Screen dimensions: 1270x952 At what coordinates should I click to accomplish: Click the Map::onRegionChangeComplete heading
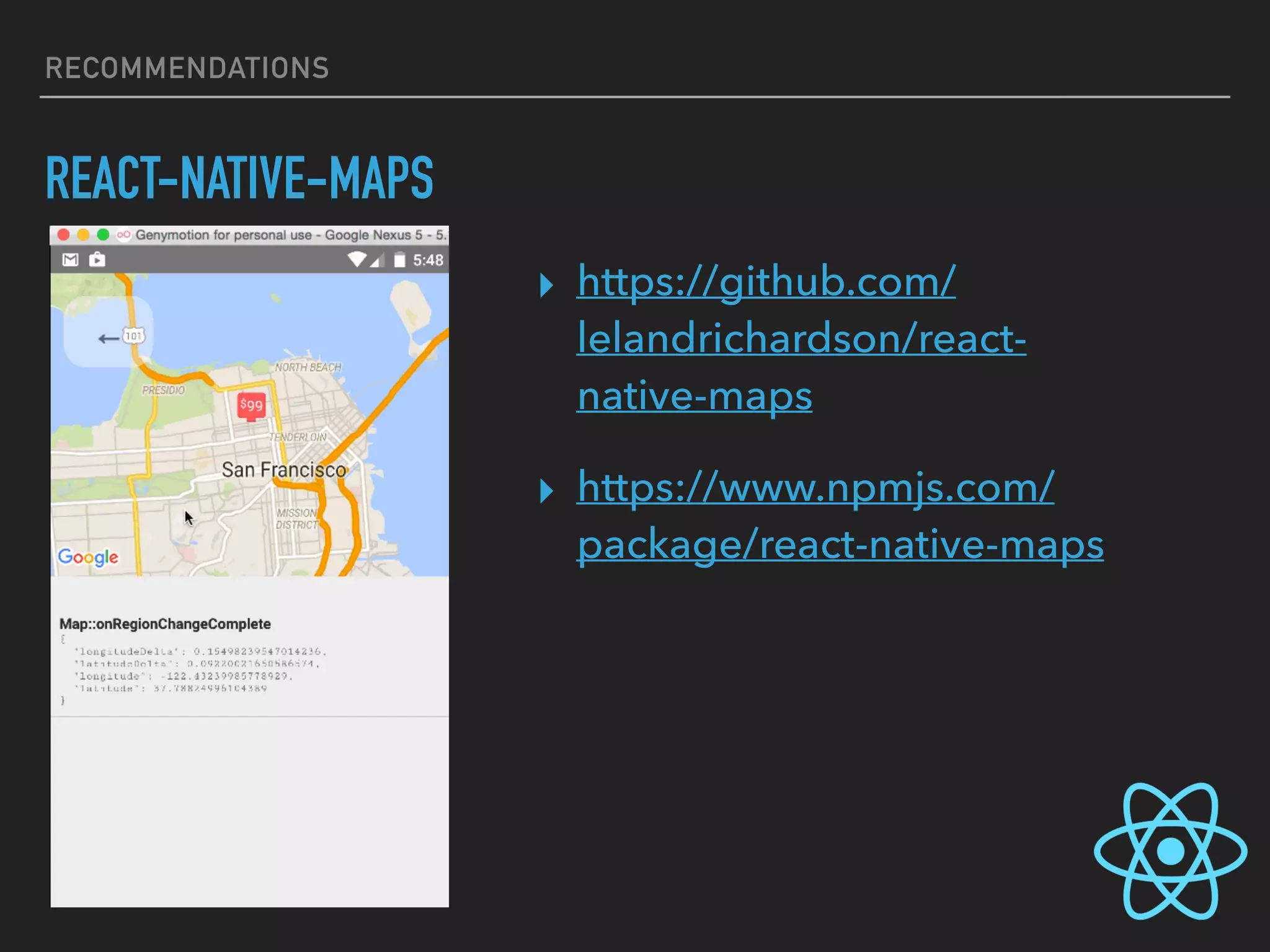(x=165, y=624)
